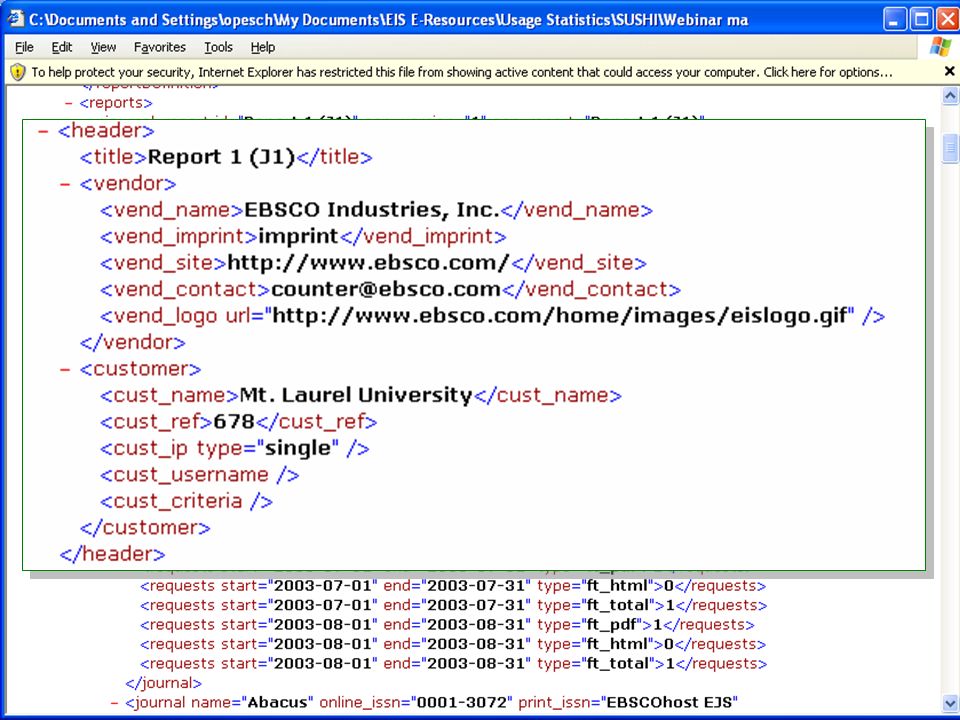The image size is (960, 720).
Task: Click the online_issn value 0001-3072
Action: [x=462, y=702]
